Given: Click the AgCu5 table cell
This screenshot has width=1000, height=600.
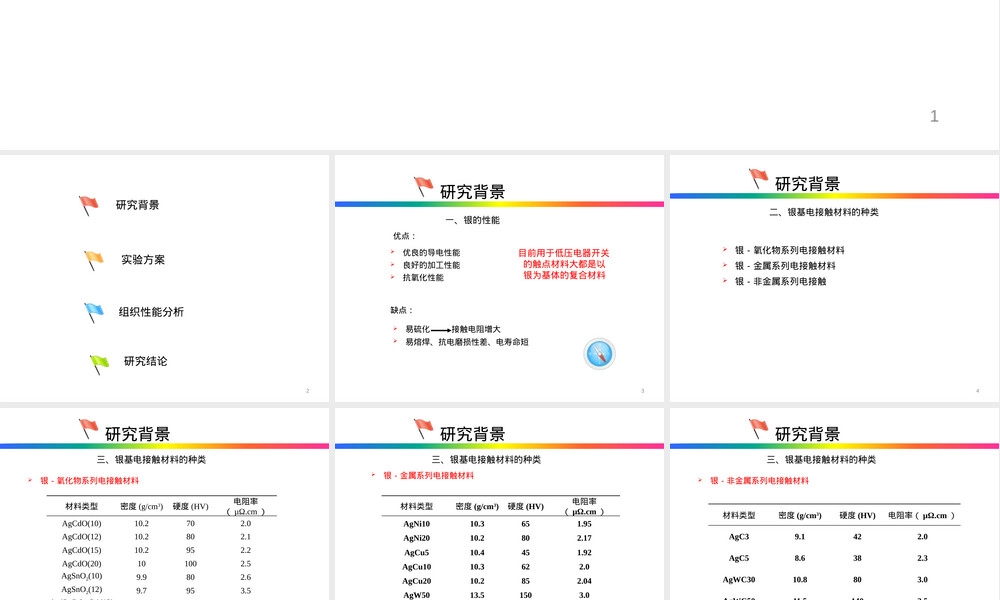Looking at the screenshot, I should point(416,553).
